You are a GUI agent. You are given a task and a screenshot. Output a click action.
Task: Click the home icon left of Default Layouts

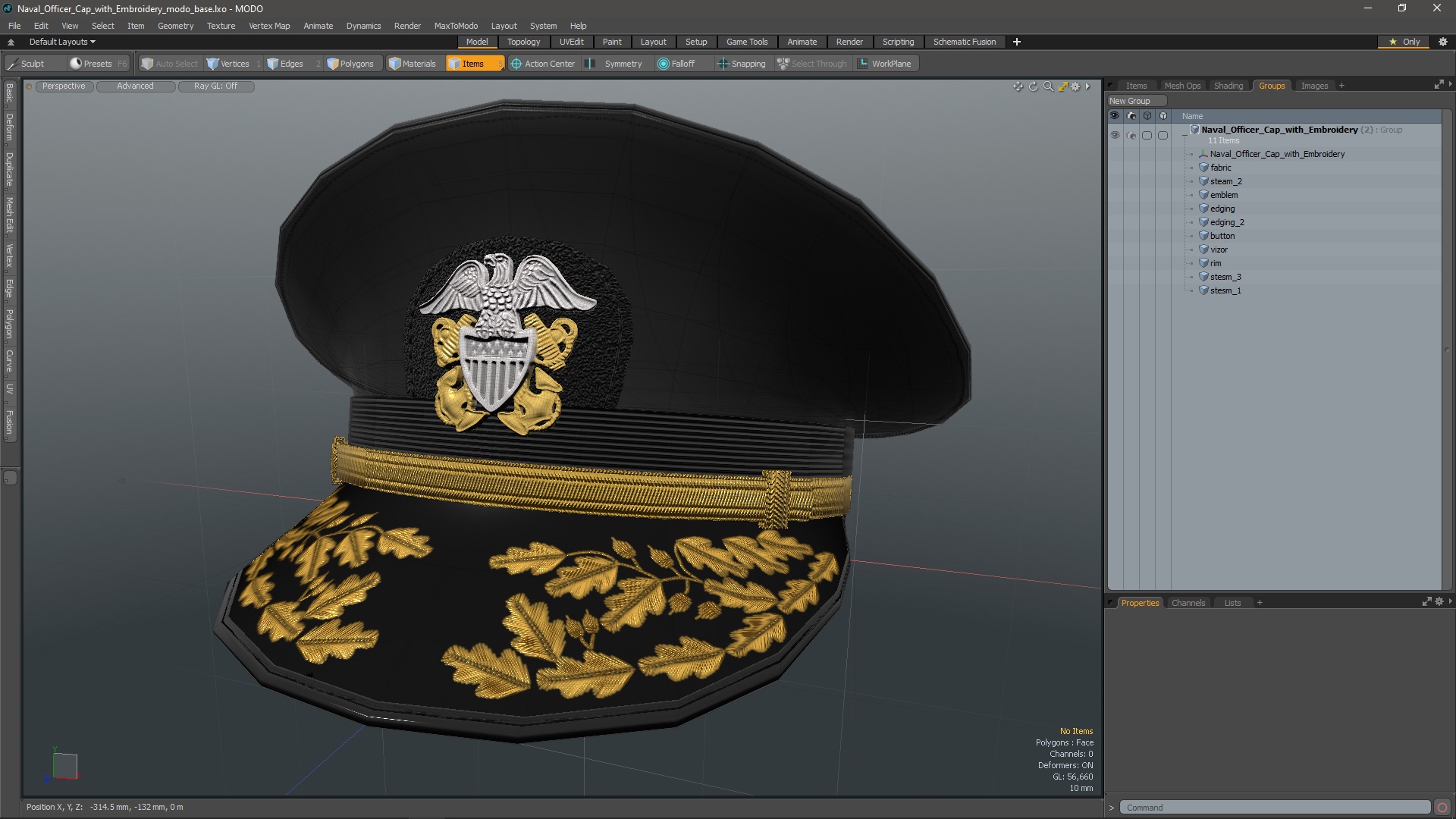click(11, 42)
